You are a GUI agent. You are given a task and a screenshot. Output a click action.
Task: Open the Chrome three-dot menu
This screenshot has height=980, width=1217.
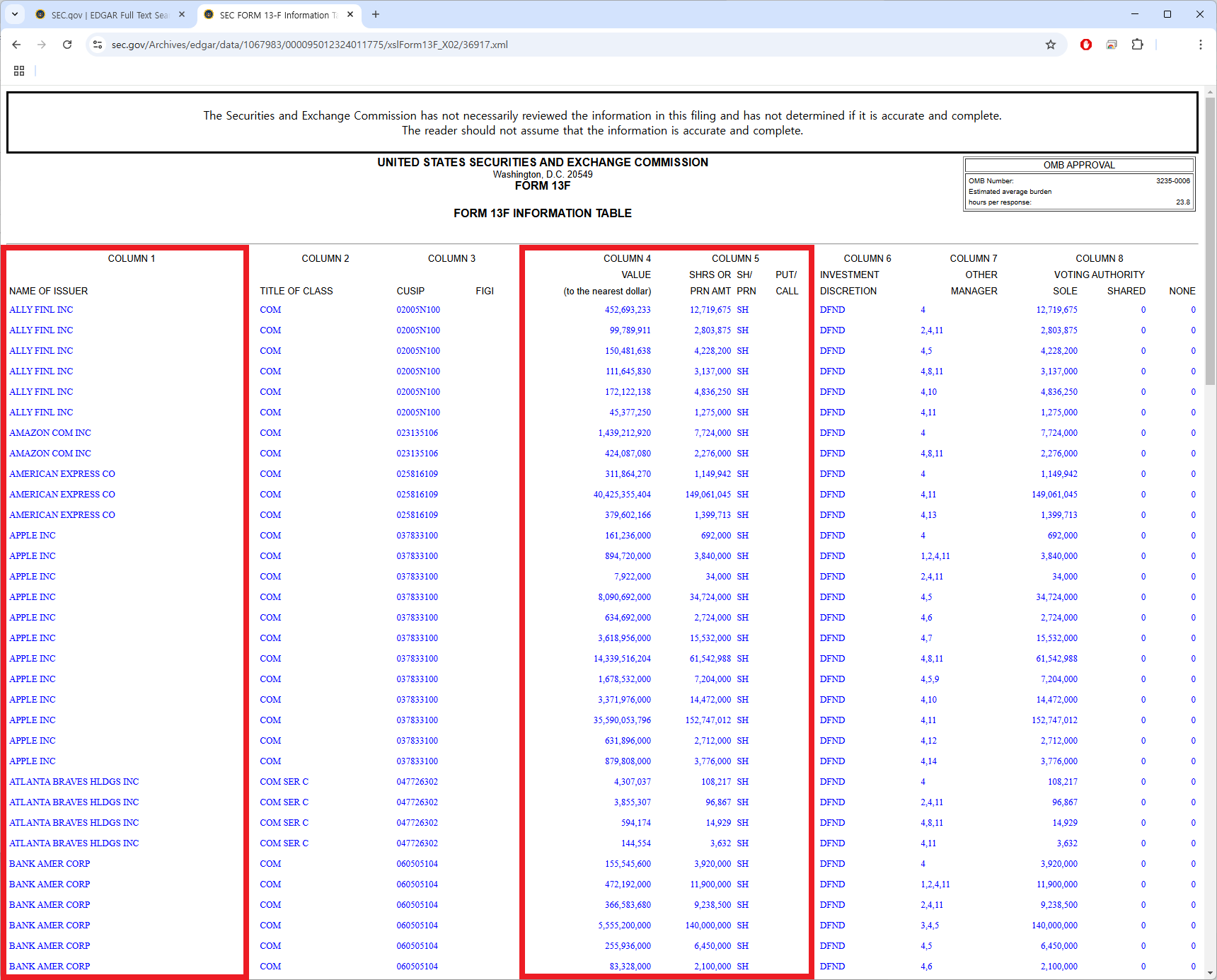1201,45
